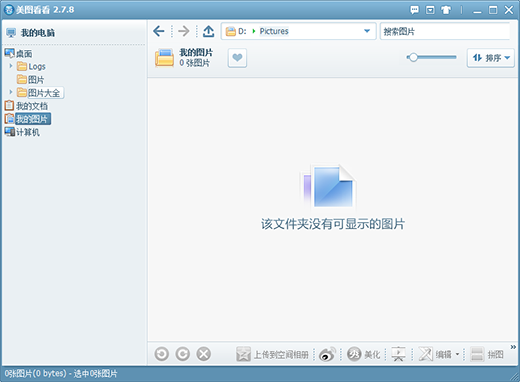Go up one folder level
This screenshot has width=520, height=382.
click(209, 31)
